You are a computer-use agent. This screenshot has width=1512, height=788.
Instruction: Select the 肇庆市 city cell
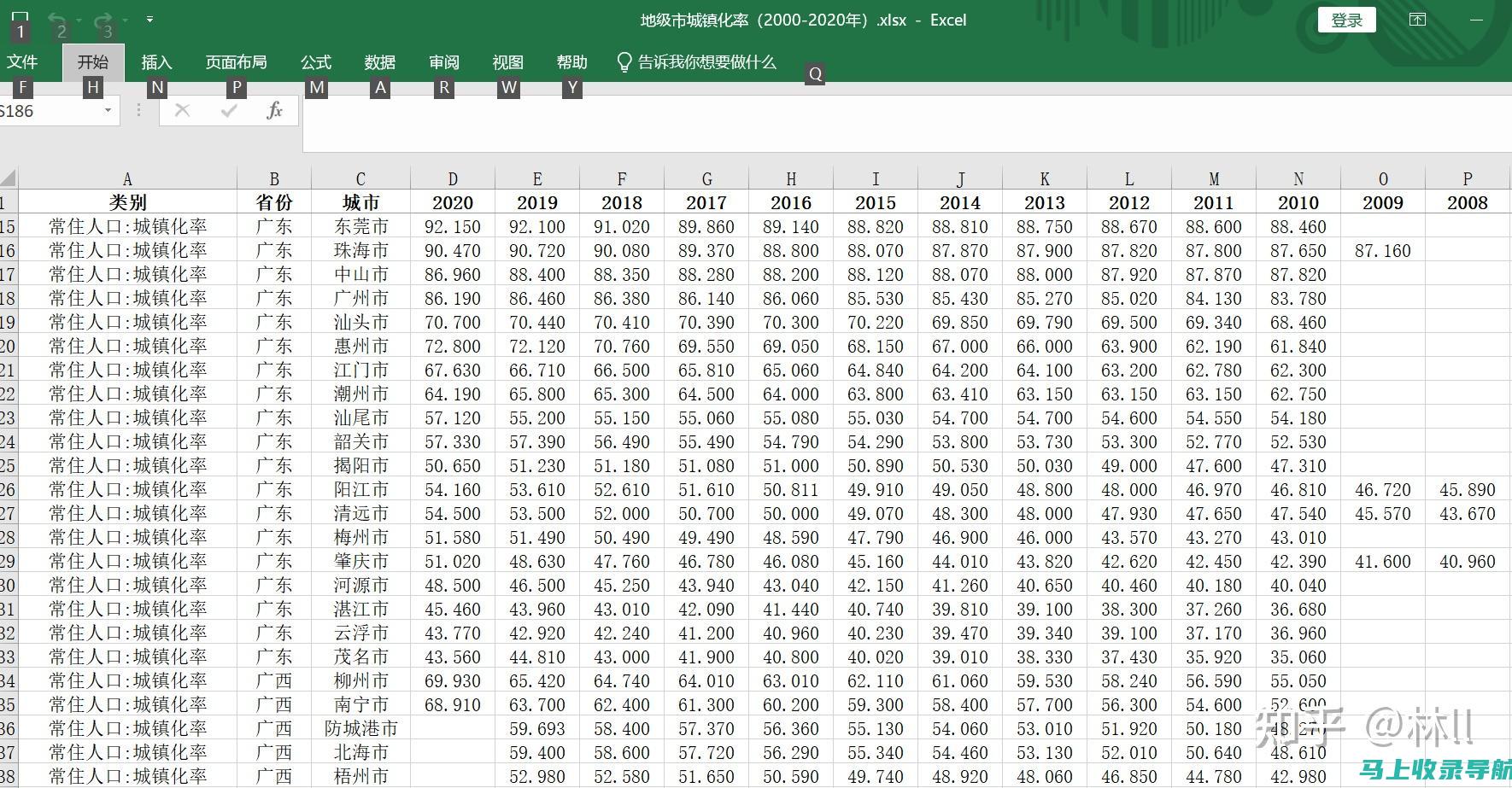[x=360, y=561]
